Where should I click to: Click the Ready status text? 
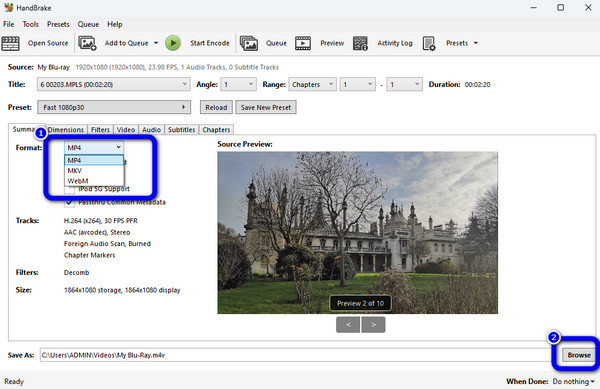[x=14, y=381]
